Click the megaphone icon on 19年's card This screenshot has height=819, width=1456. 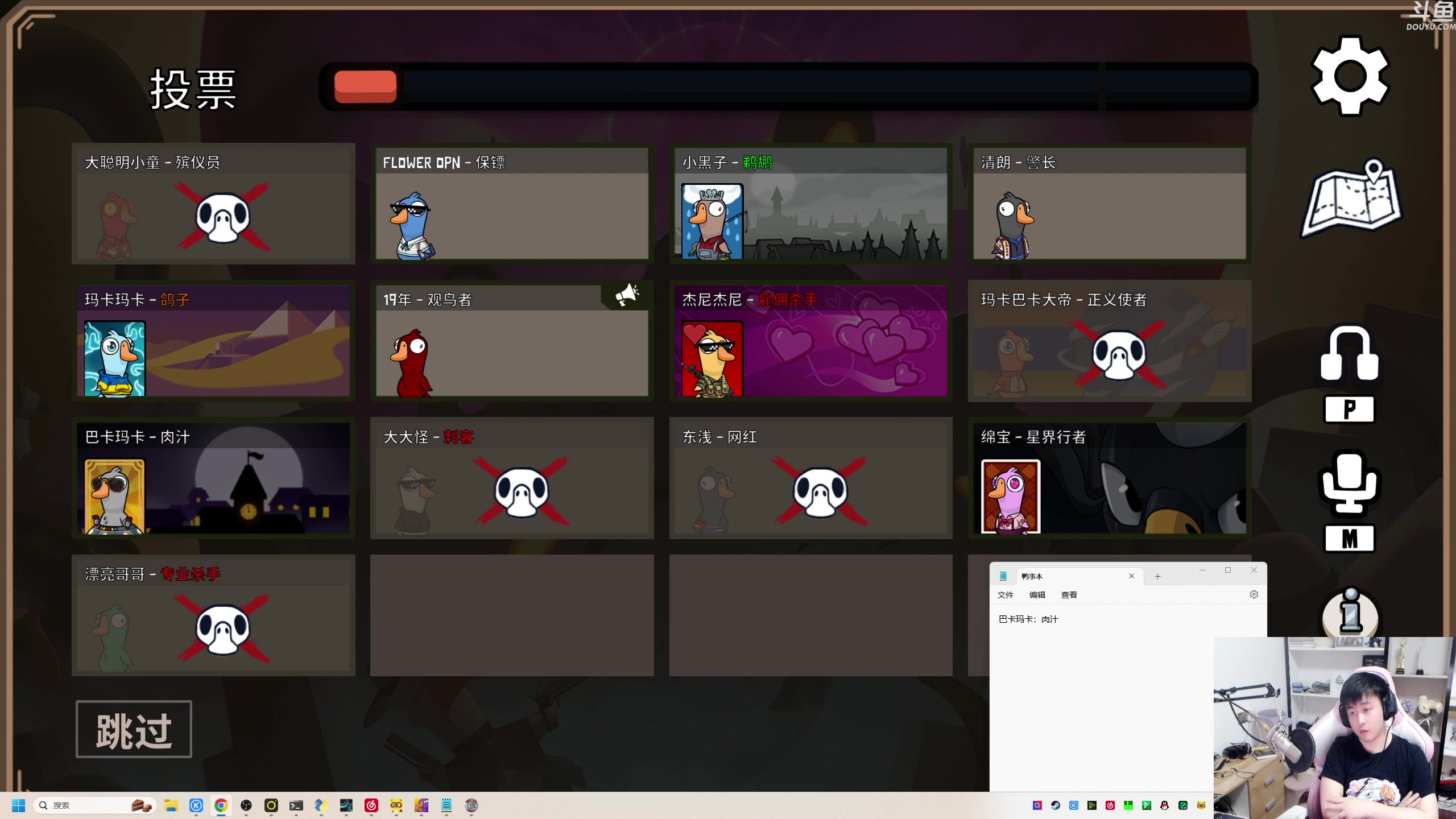[627, 295]
